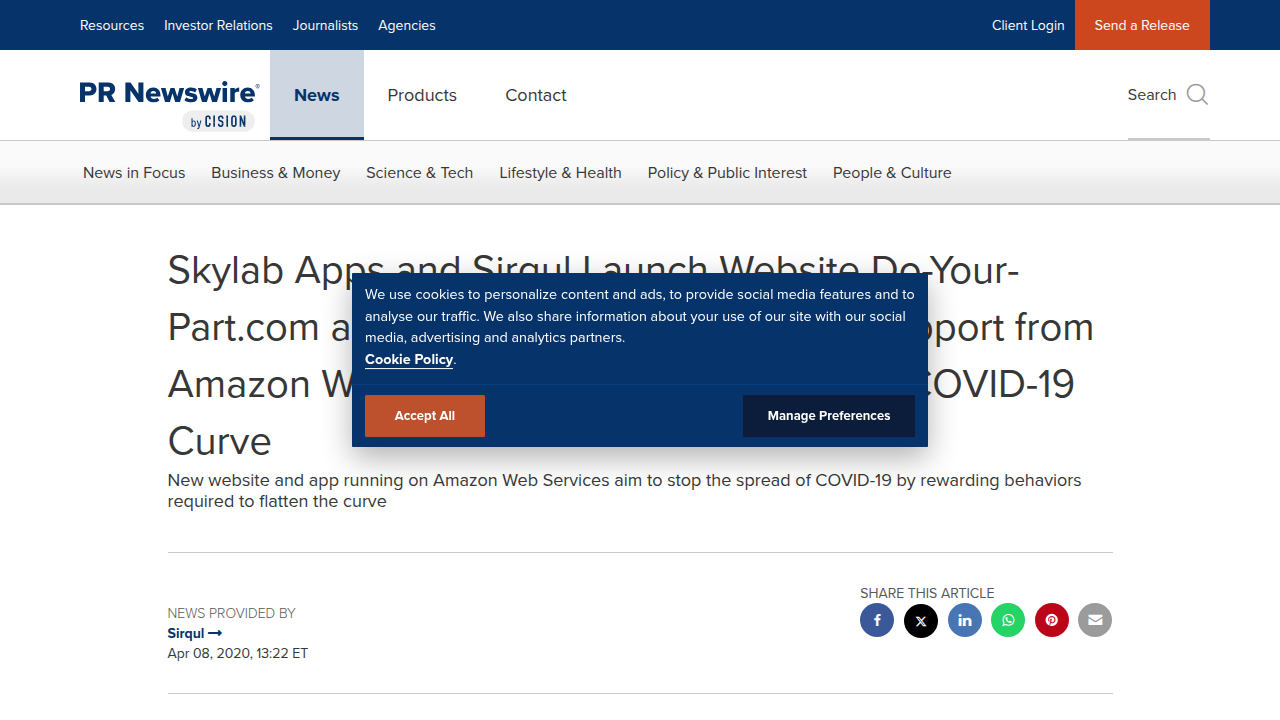1280x720 pixels.
Task: Open the Products menu
Action: pyautogui.click(x=422, y=95)
